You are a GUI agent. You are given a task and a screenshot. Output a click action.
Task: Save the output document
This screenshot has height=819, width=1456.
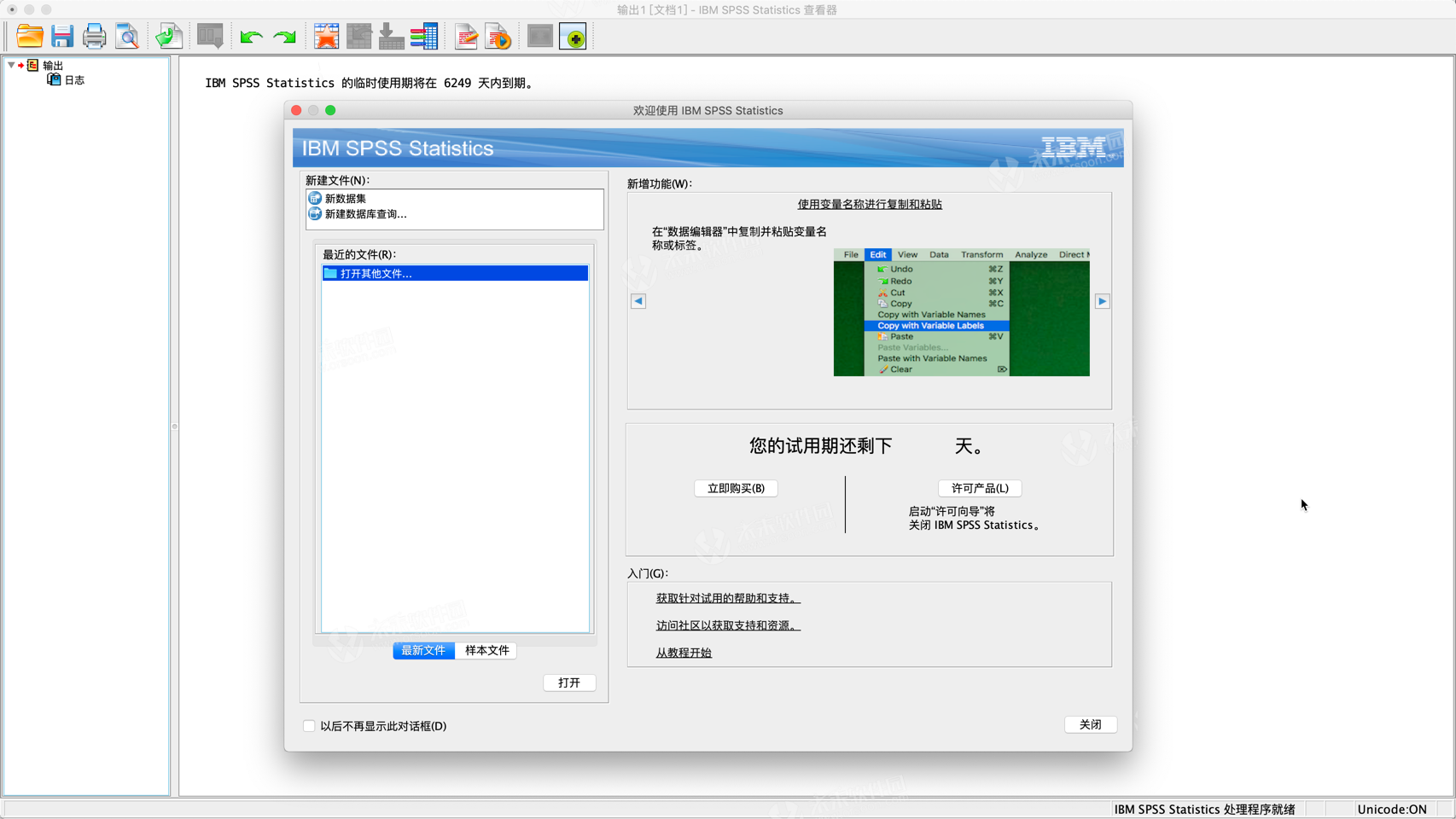[x=62, y=37]
